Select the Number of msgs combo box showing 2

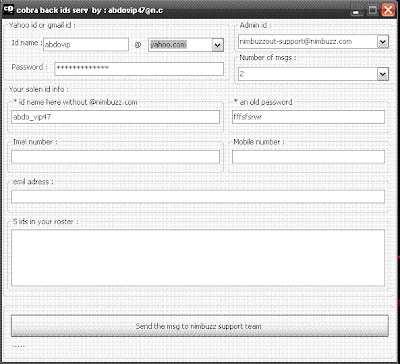point(313,74)
